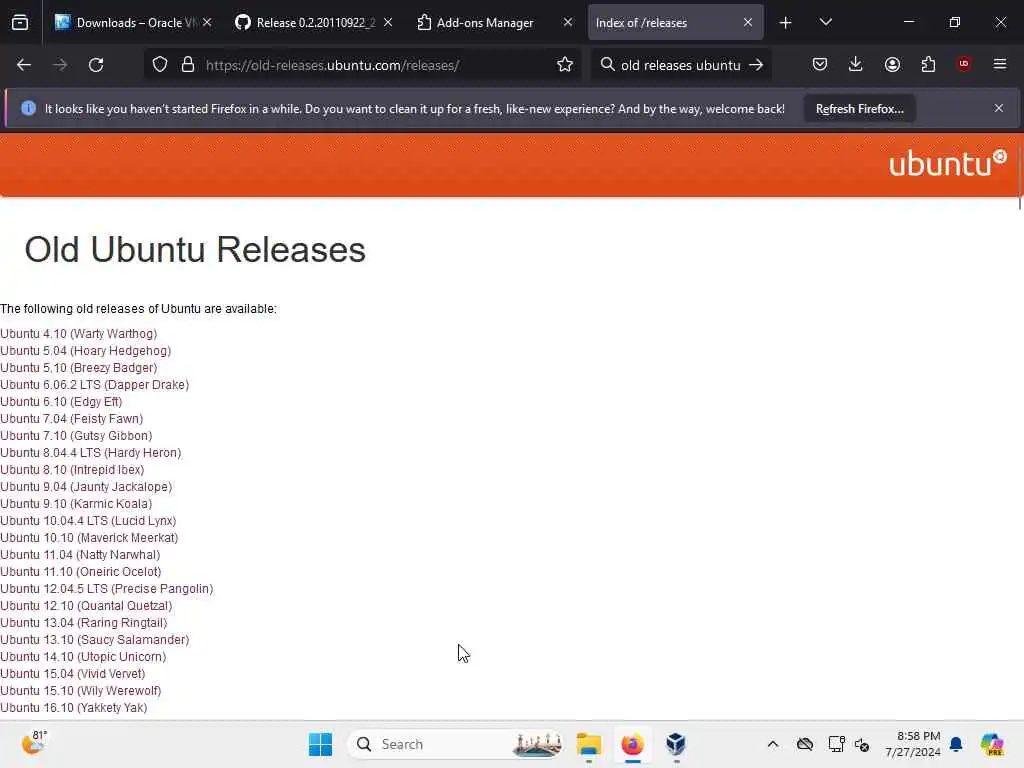Open the weather widget showing 81°
This screenshot has width=1024, height=768.
tap(33, 743)
